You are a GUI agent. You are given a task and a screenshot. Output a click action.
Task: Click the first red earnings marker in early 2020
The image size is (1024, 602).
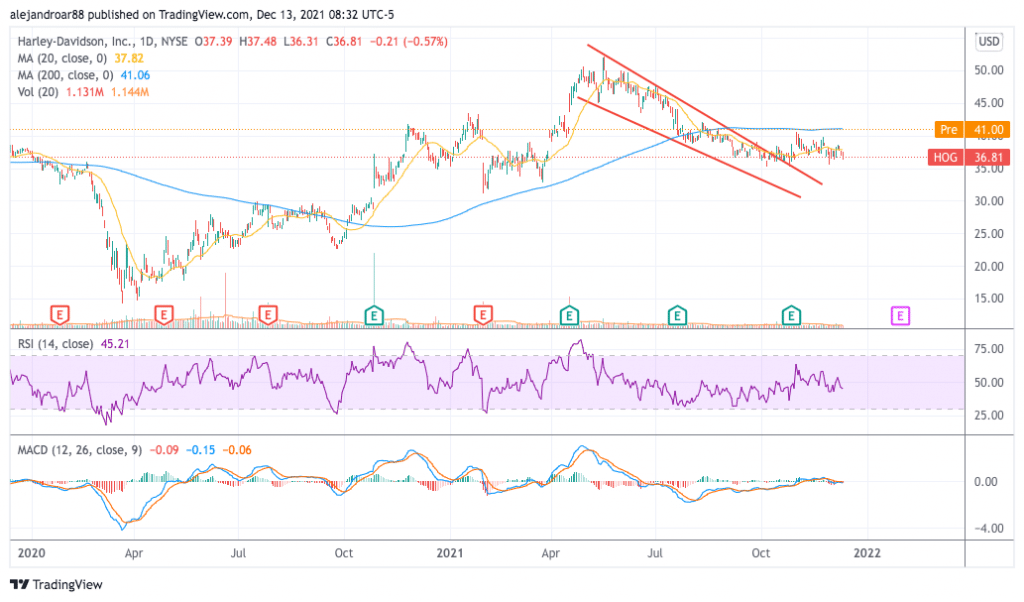[x=59, y=316]
